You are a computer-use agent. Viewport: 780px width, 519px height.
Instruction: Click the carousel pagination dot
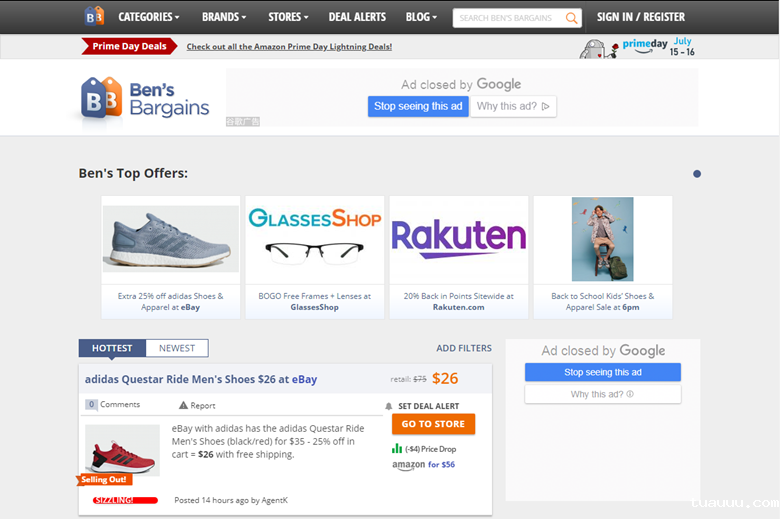[697, 174]
